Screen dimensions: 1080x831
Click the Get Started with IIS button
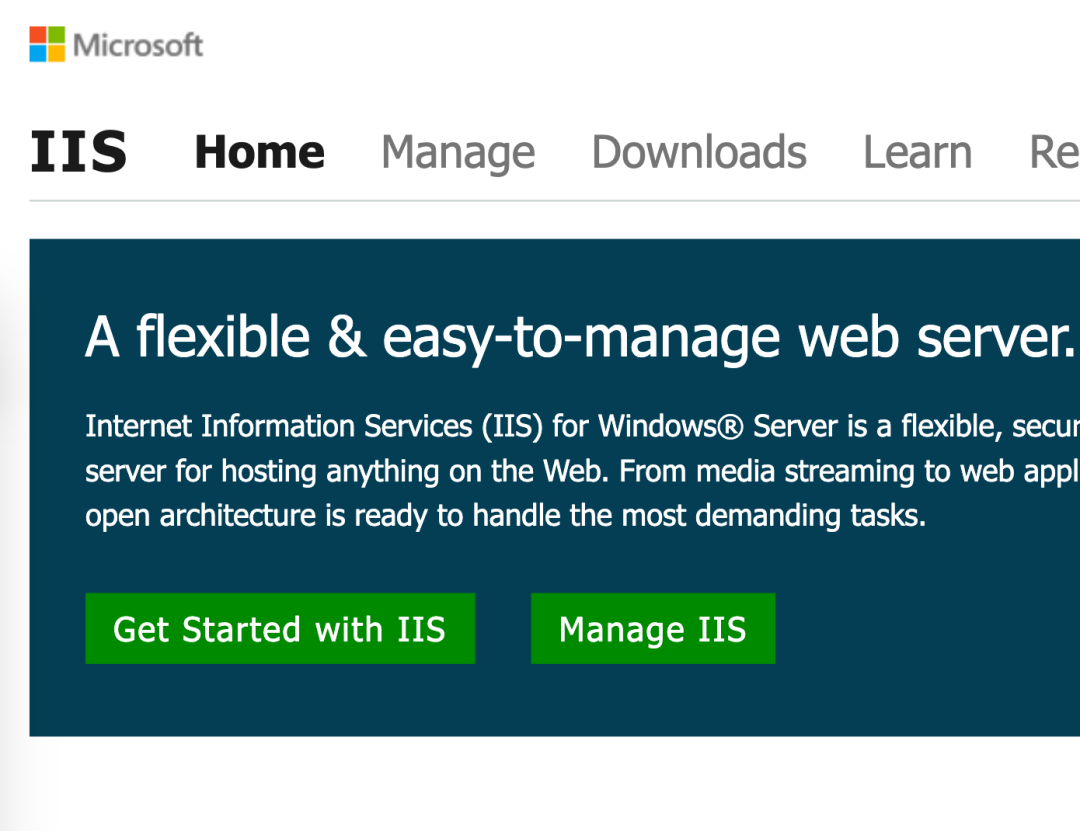pos(280,628)
